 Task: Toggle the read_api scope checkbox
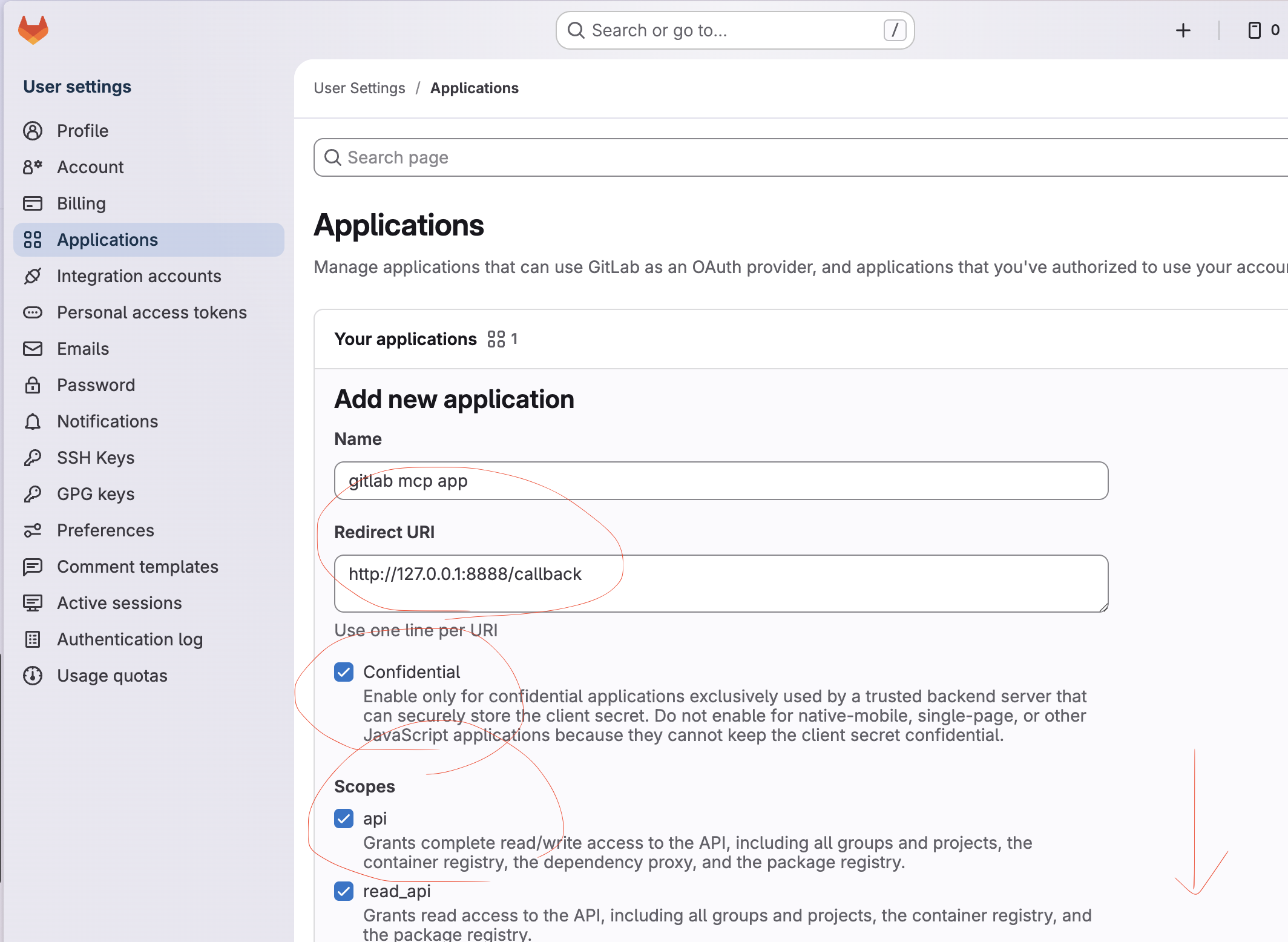344,891
